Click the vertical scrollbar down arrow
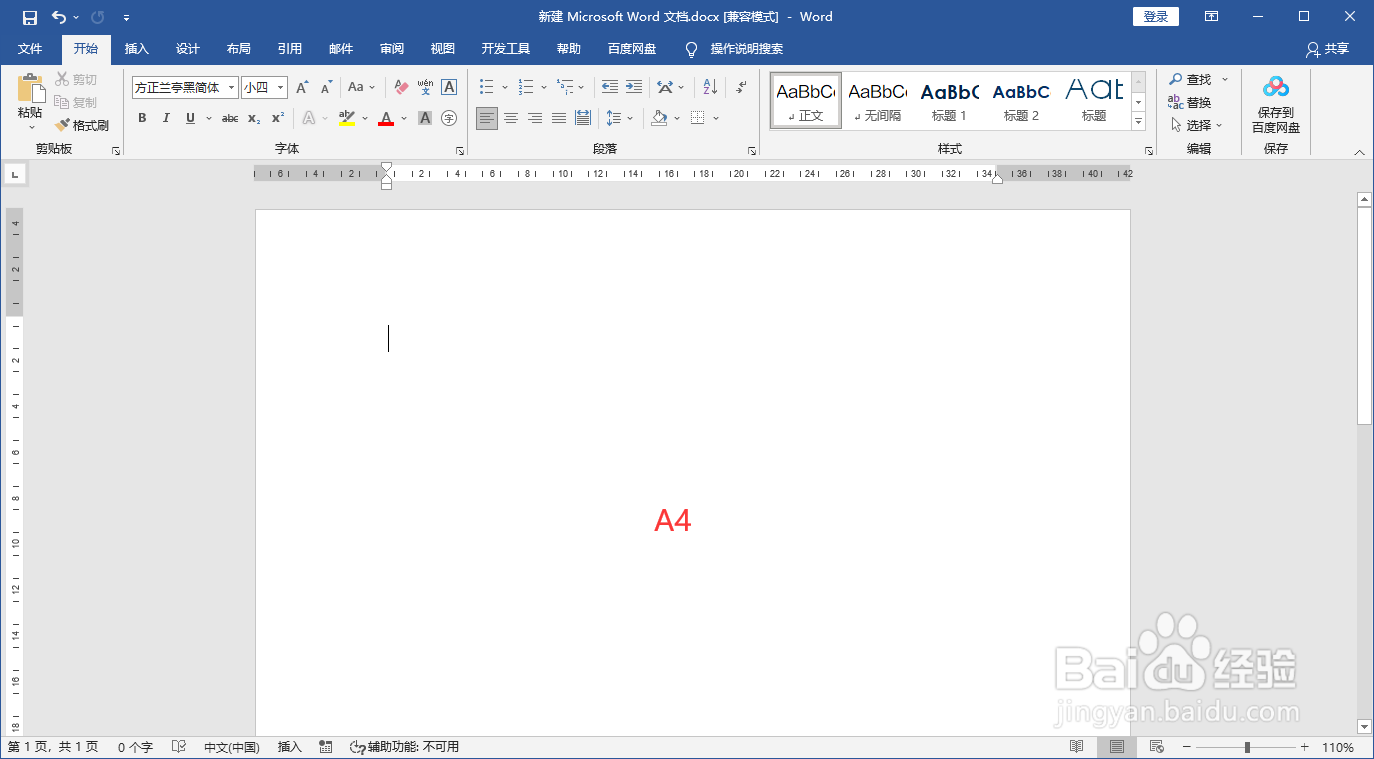 click(x=1364, y=726)
